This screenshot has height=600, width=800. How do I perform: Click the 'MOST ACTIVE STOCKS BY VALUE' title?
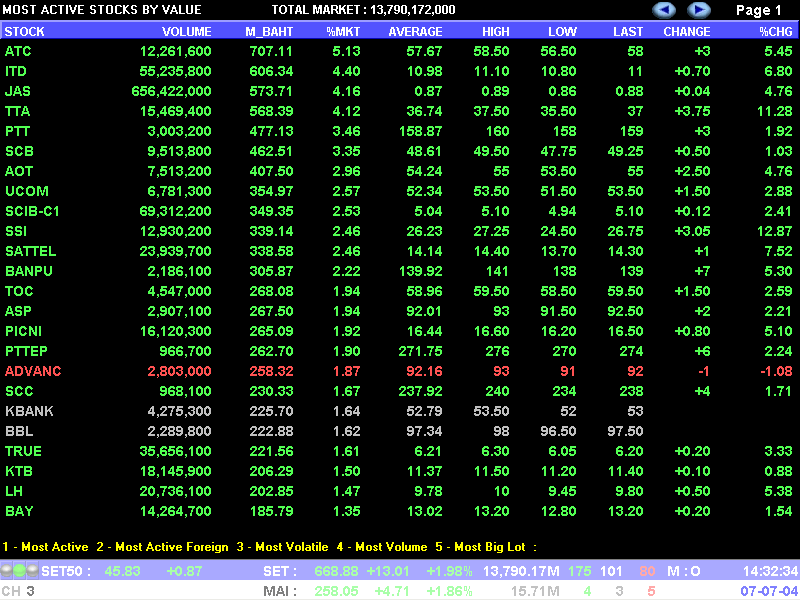point(102,10)
